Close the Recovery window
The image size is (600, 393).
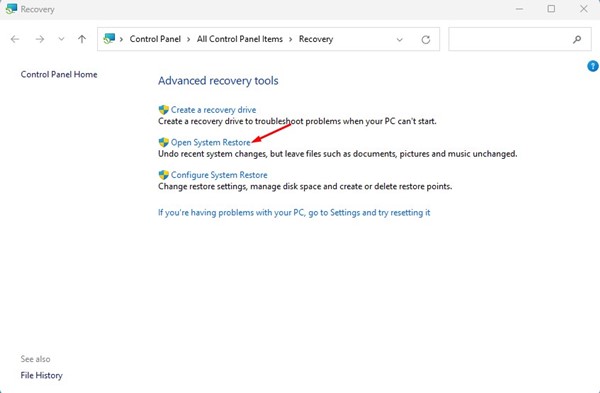point(584,9)
